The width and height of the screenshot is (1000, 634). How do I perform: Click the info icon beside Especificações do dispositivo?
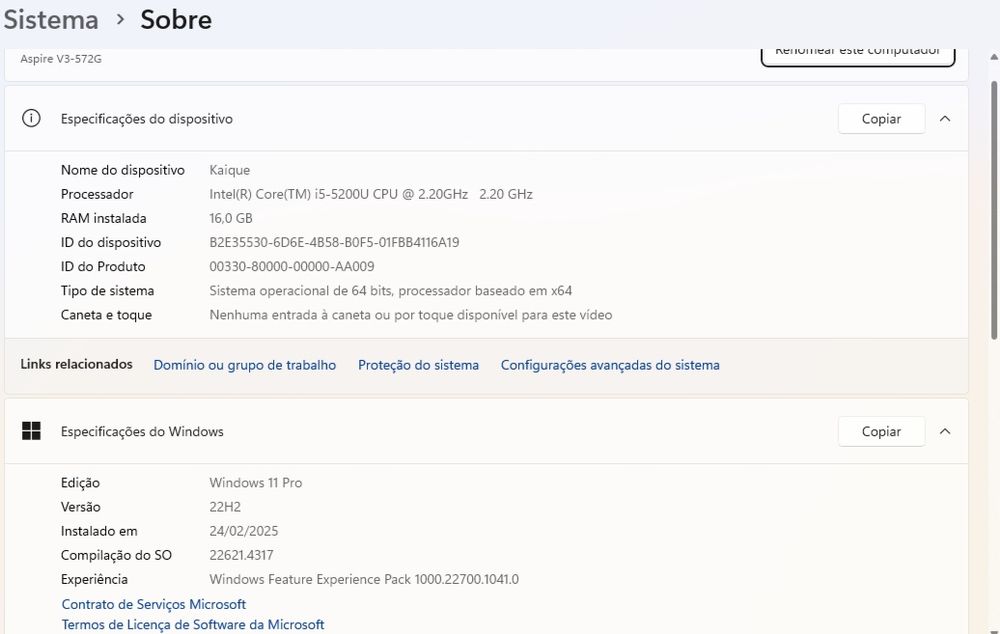click(31, 118)
